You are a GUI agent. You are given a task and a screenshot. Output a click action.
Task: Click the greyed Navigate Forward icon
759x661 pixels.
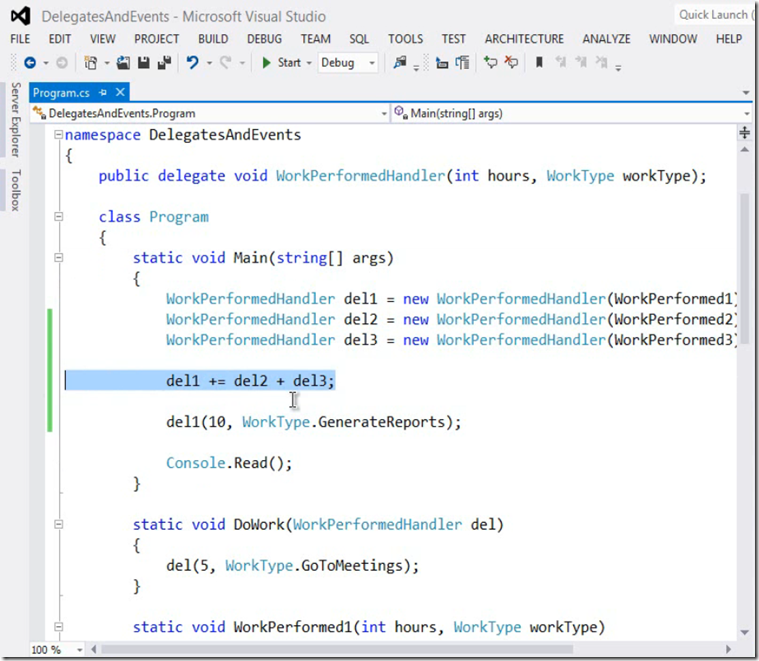pyautogui.click(x=61, y=63)
